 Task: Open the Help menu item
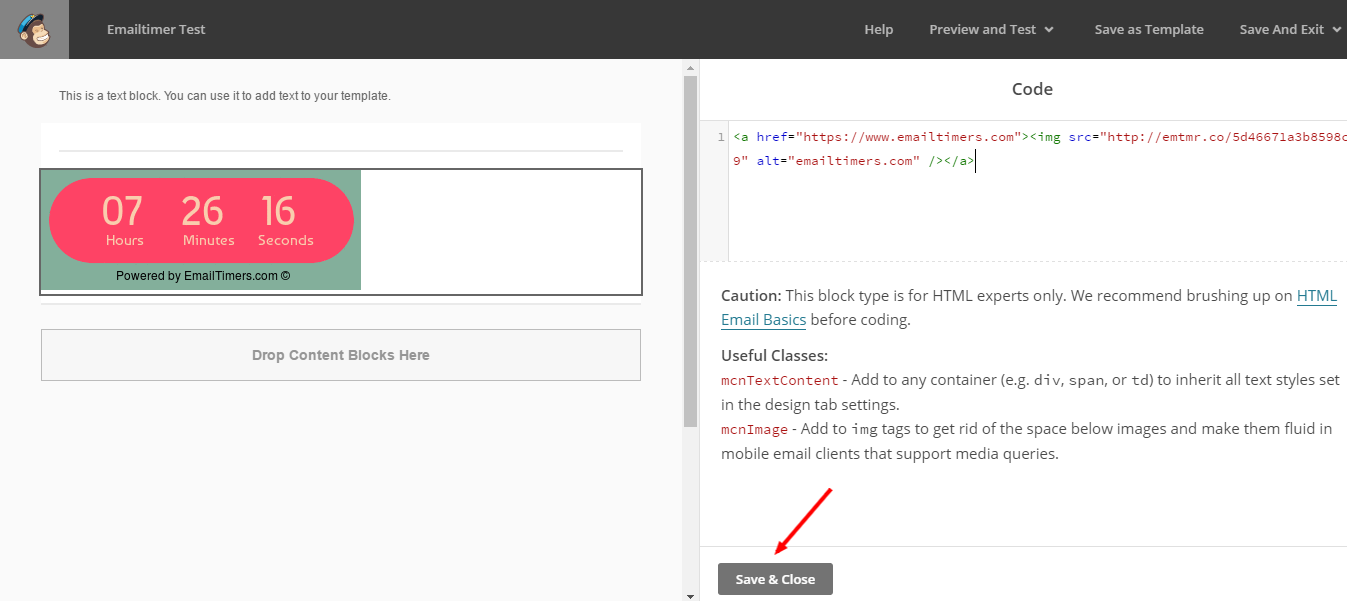coord(878,29)
